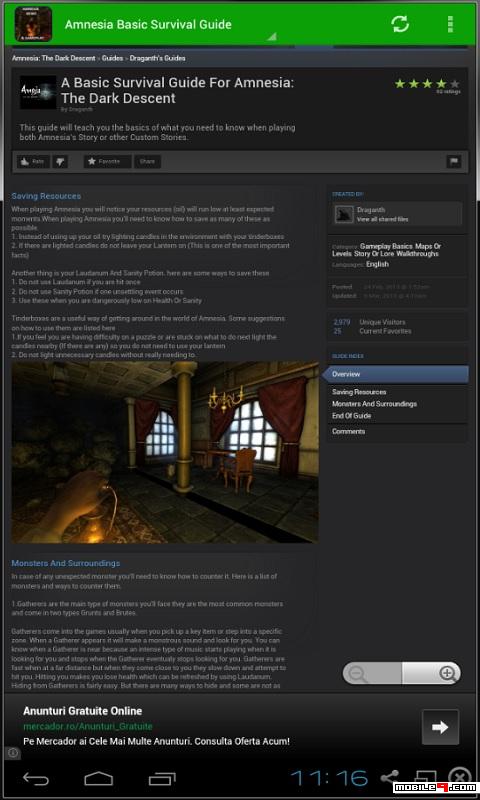This screenshot has height=800, width=480.
Task: Tap the share icon in system bar
Action: [x=390, y=778]
